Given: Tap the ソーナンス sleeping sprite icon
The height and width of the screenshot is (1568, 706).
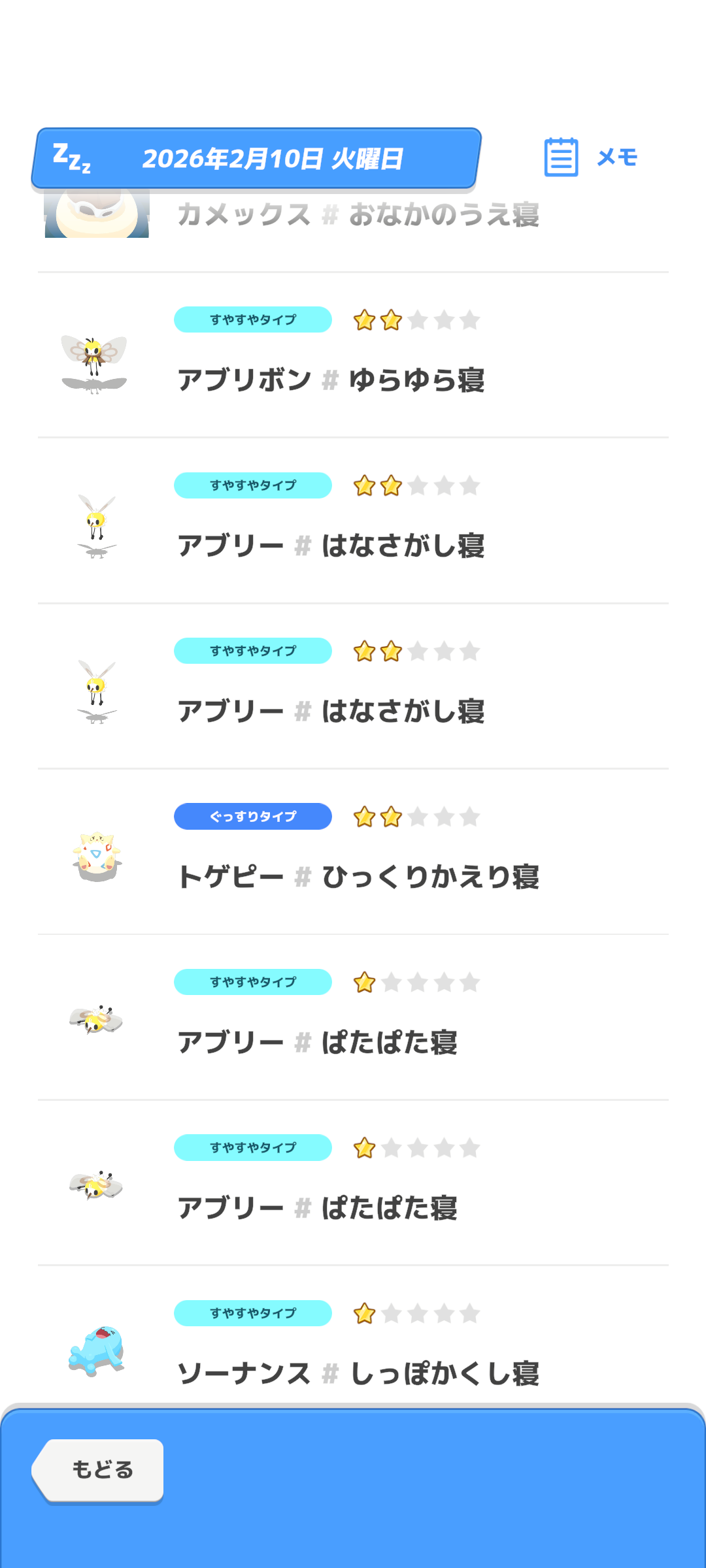Looking at the screenshot, I should coord(97,1351).
